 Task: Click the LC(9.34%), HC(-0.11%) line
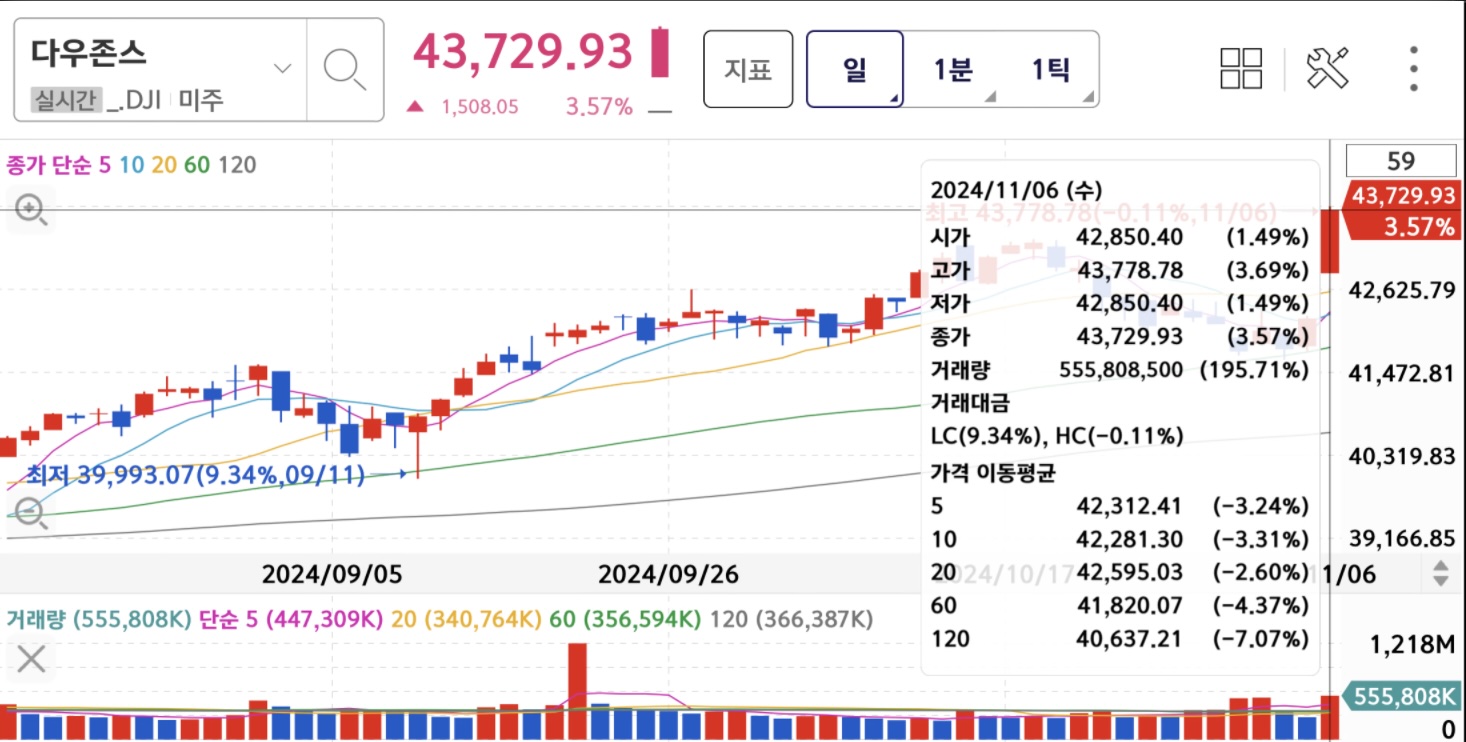click(x=1057, y=436)
